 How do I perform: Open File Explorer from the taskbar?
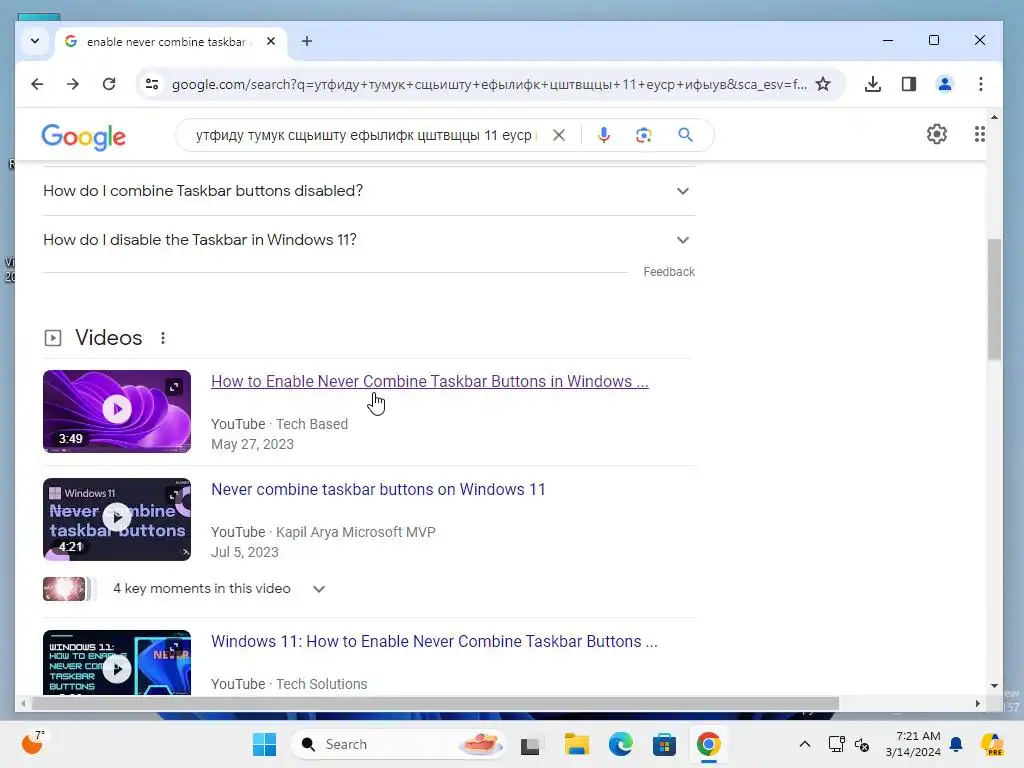coord(577,744)
